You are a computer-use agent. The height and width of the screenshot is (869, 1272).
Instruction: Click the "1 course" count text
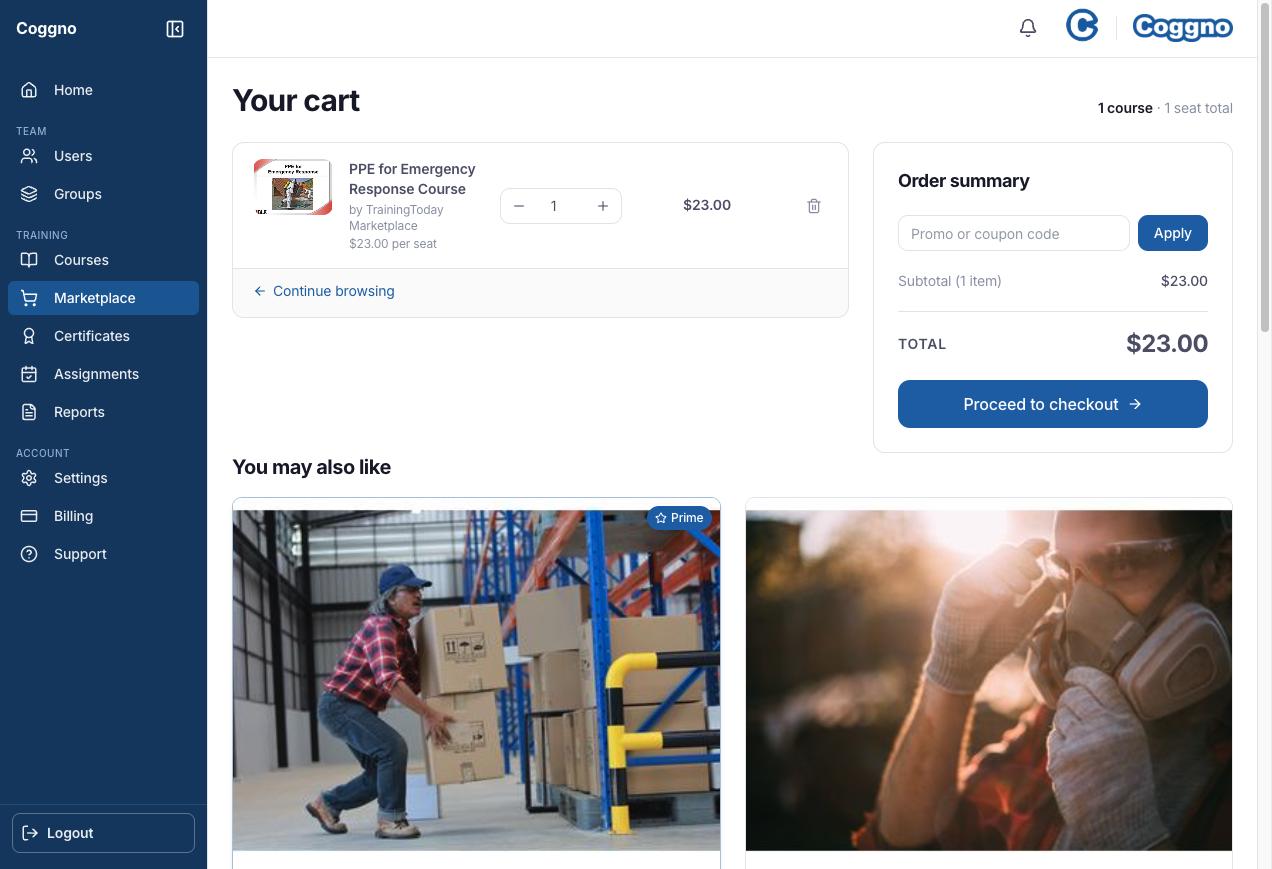(1125, 108)
